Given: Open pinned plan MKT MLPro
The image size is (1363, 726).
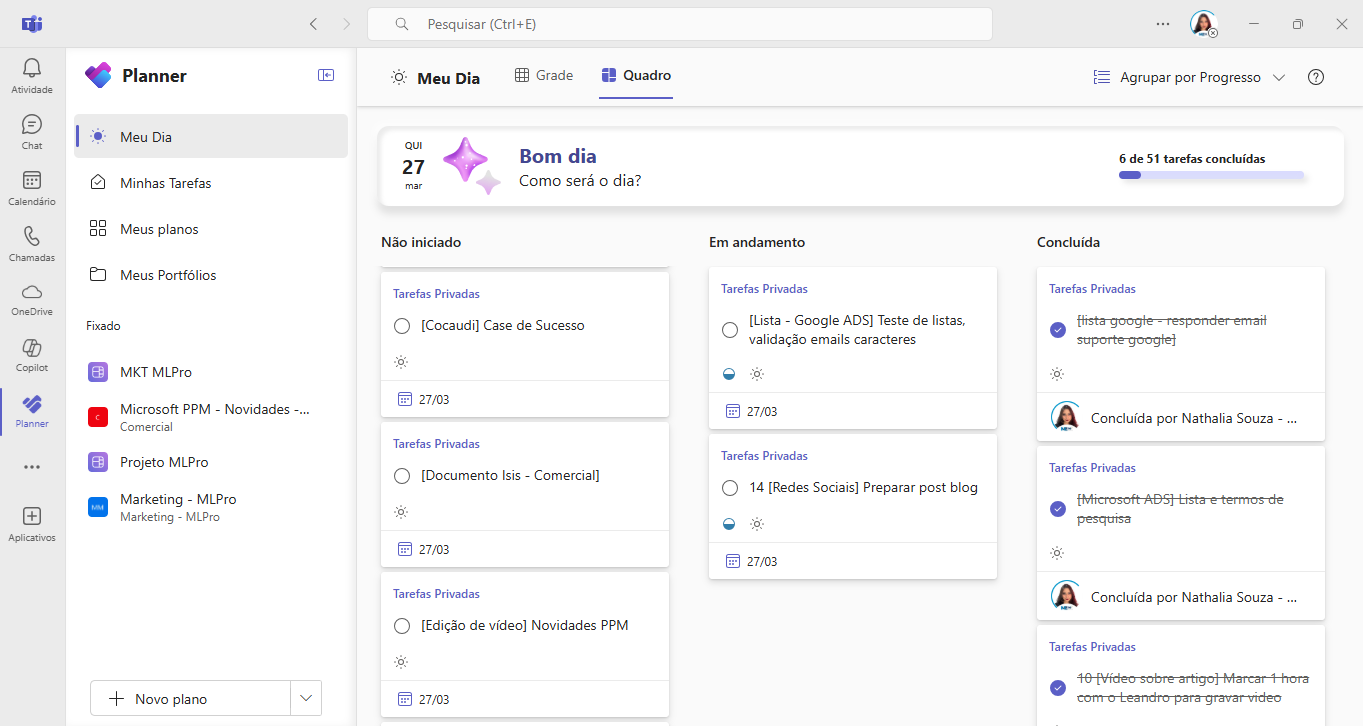Looking at the screenshot, I should 211,372.
